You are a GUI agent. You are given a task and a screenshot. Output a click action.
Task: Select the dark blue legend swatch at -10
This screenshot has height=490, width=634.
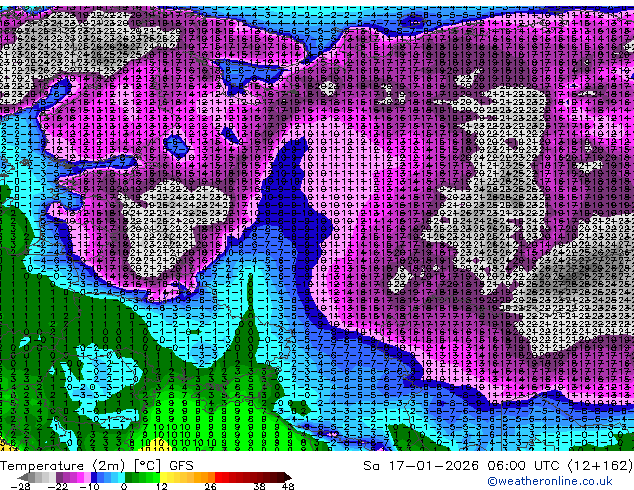click(94, 477)
